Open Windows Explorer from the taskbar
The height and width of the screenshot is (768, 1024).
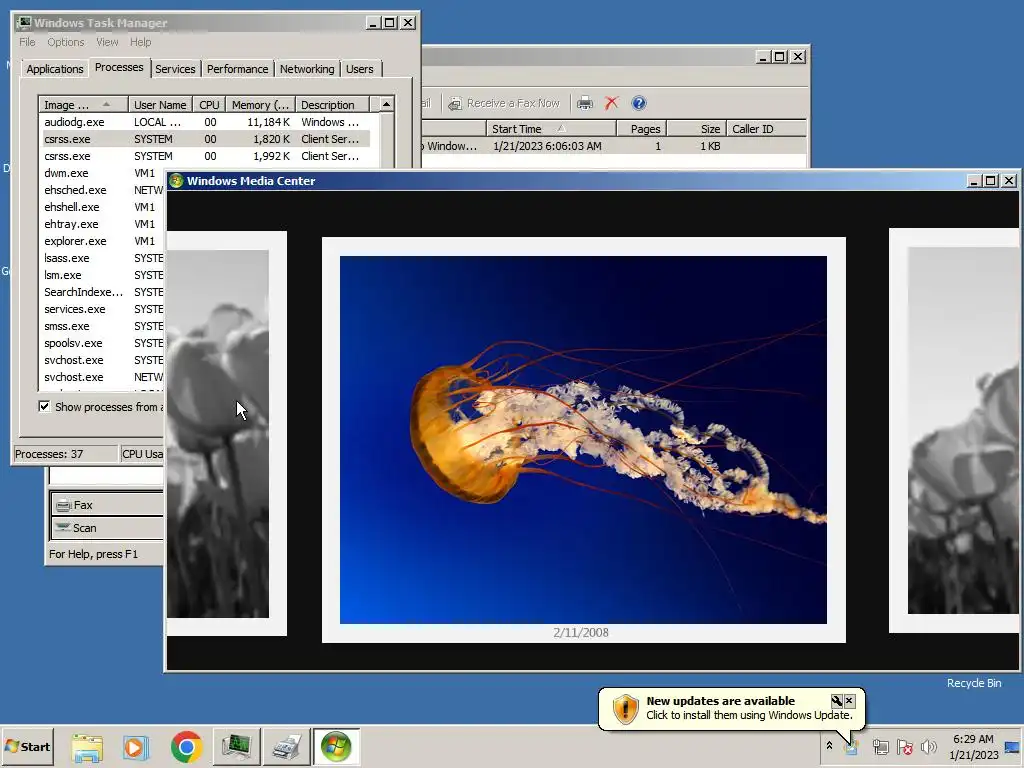87,746
